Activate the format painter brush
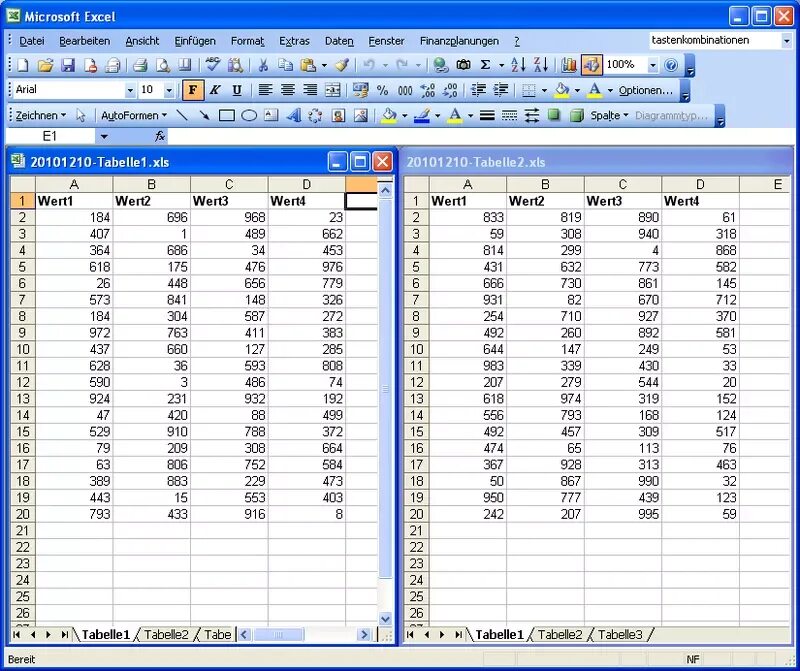This screenshot has width=800, height=671. 342,65
